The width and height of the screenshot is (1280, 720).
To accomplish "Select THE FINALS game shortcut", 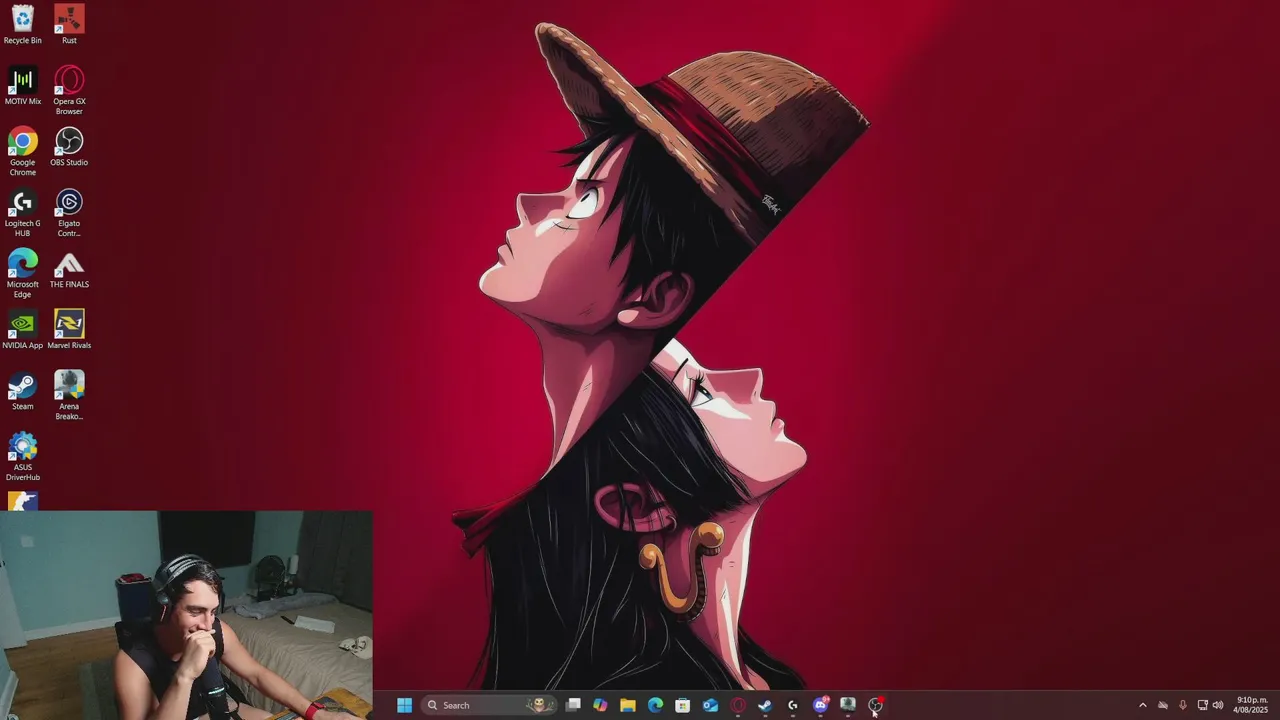I will click(x=69, y=269).
